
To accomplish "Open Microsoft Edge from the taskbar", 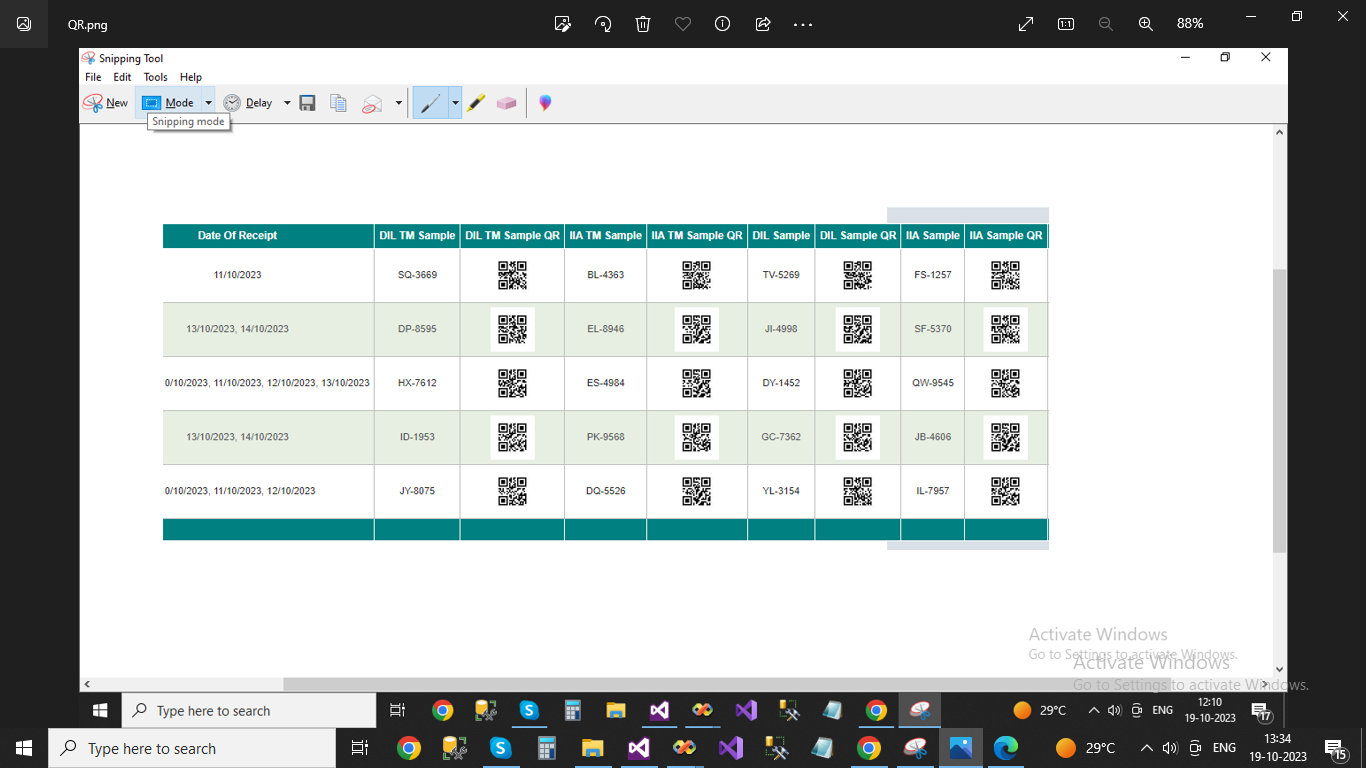I will click(x=1006, y=748).
